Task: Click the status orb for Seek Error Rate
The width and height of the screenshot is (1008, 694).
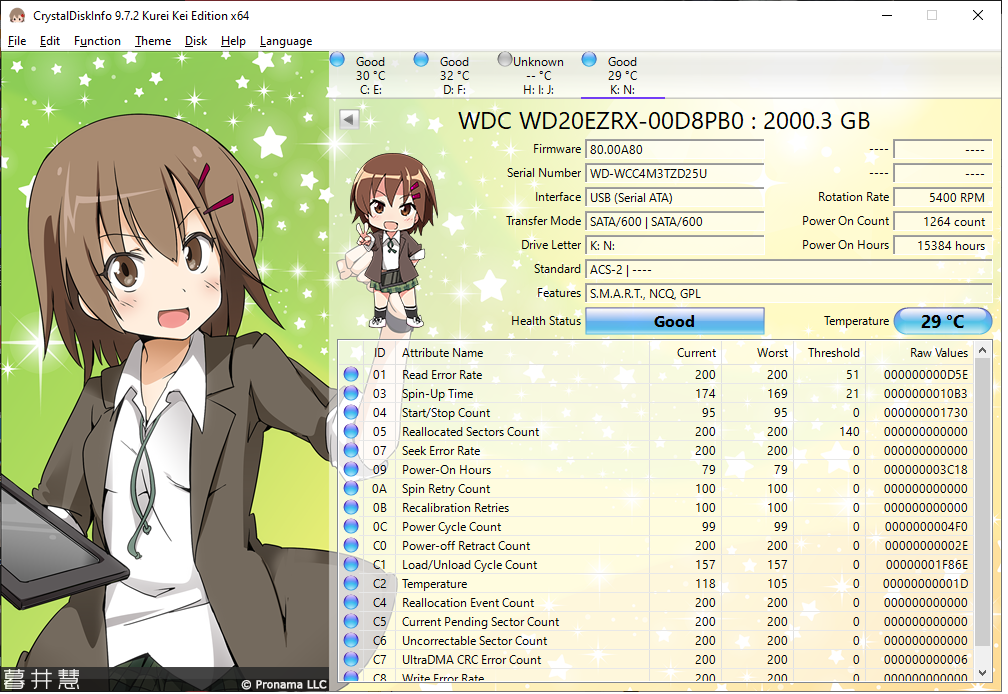Action: tap(351, 450)
